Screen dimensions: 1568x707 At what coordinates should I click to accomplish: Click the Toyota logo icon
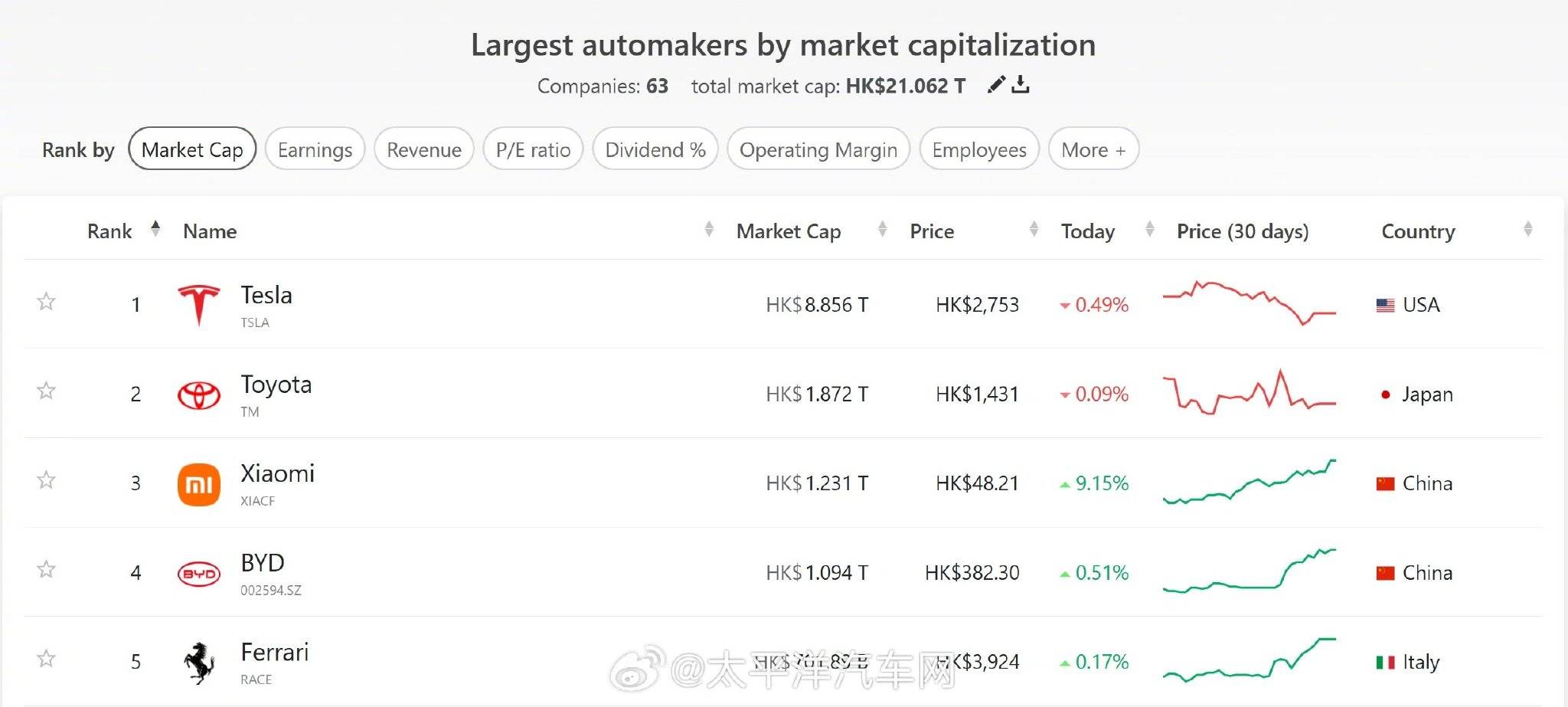coord(199,394)
